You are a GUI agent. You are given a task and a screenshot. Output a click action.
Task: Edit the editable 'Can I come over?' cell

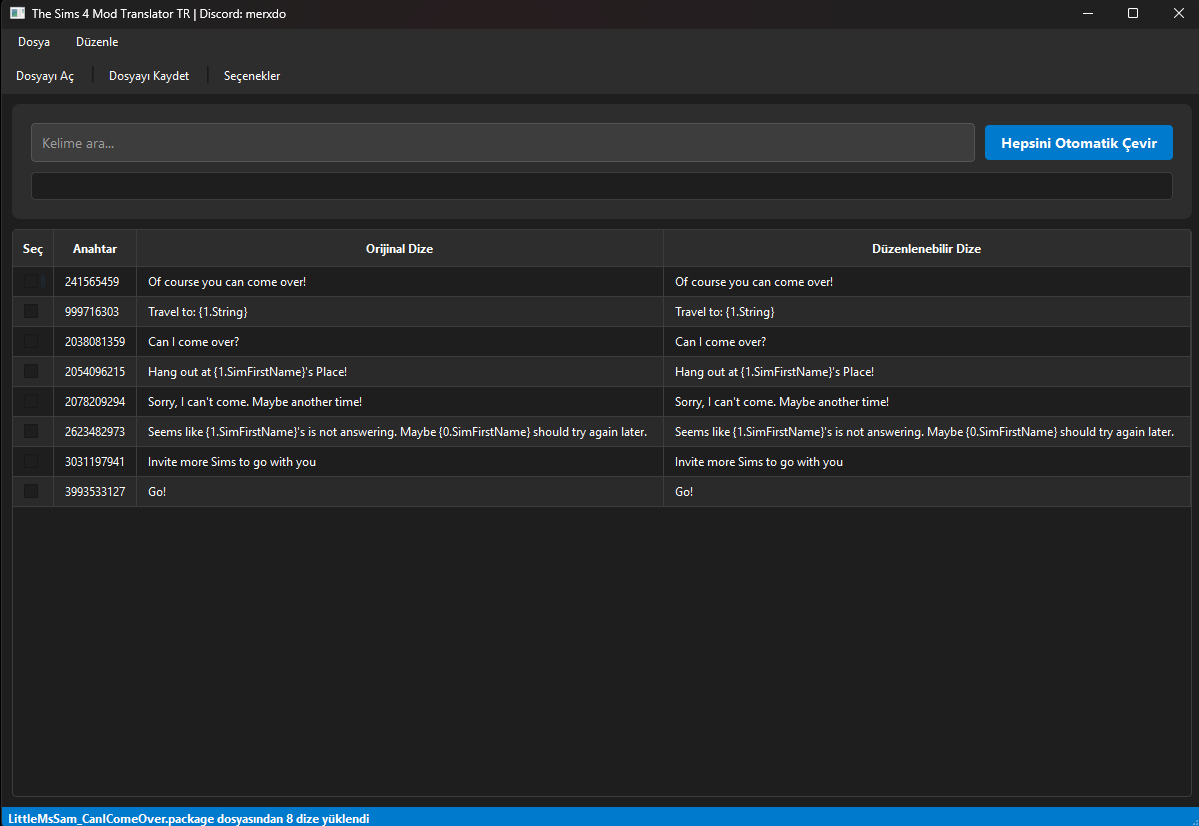tap(926, 342)
